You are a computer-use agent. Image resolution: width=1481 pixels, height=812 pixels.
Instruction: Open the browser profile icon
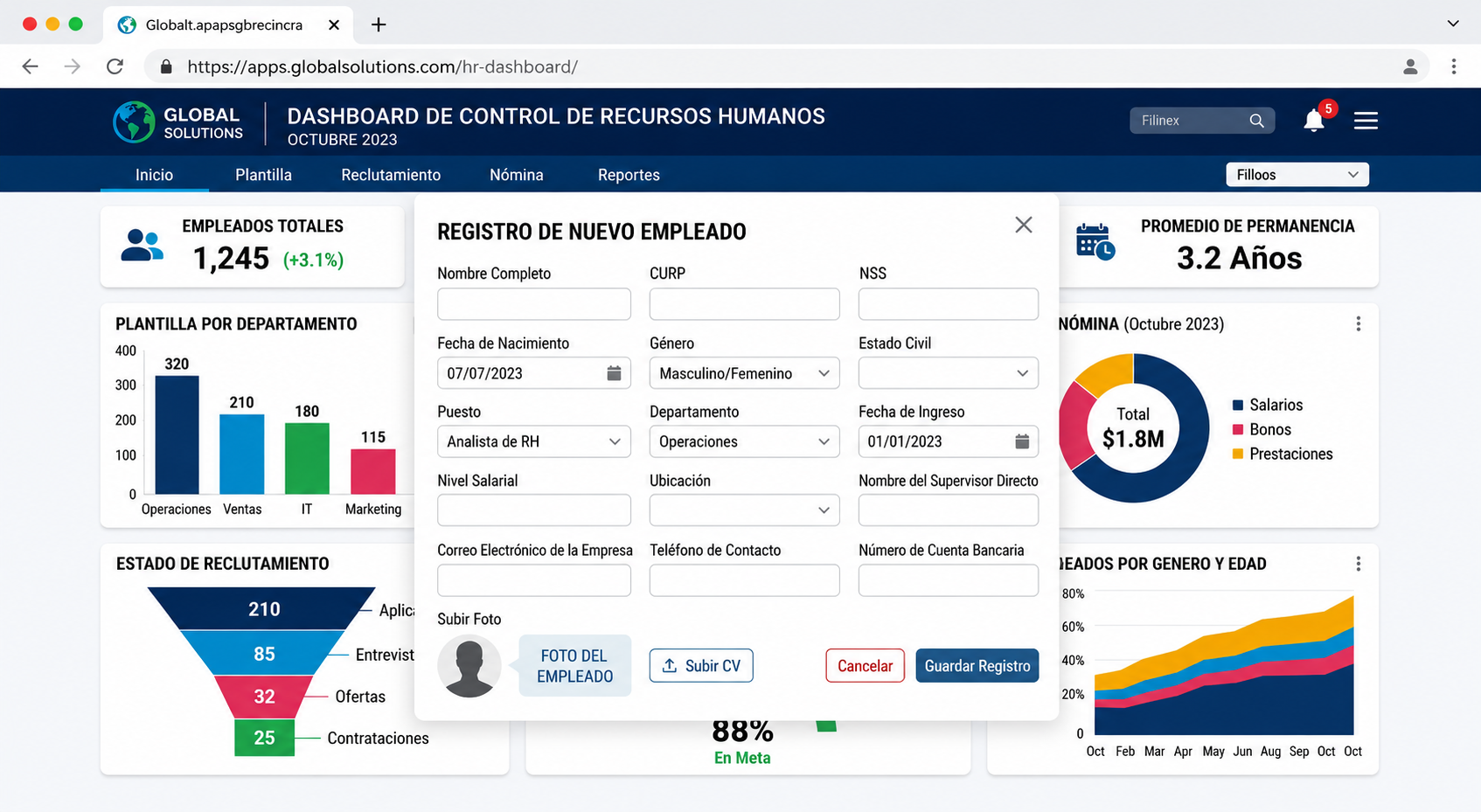tap(1410, 66)
